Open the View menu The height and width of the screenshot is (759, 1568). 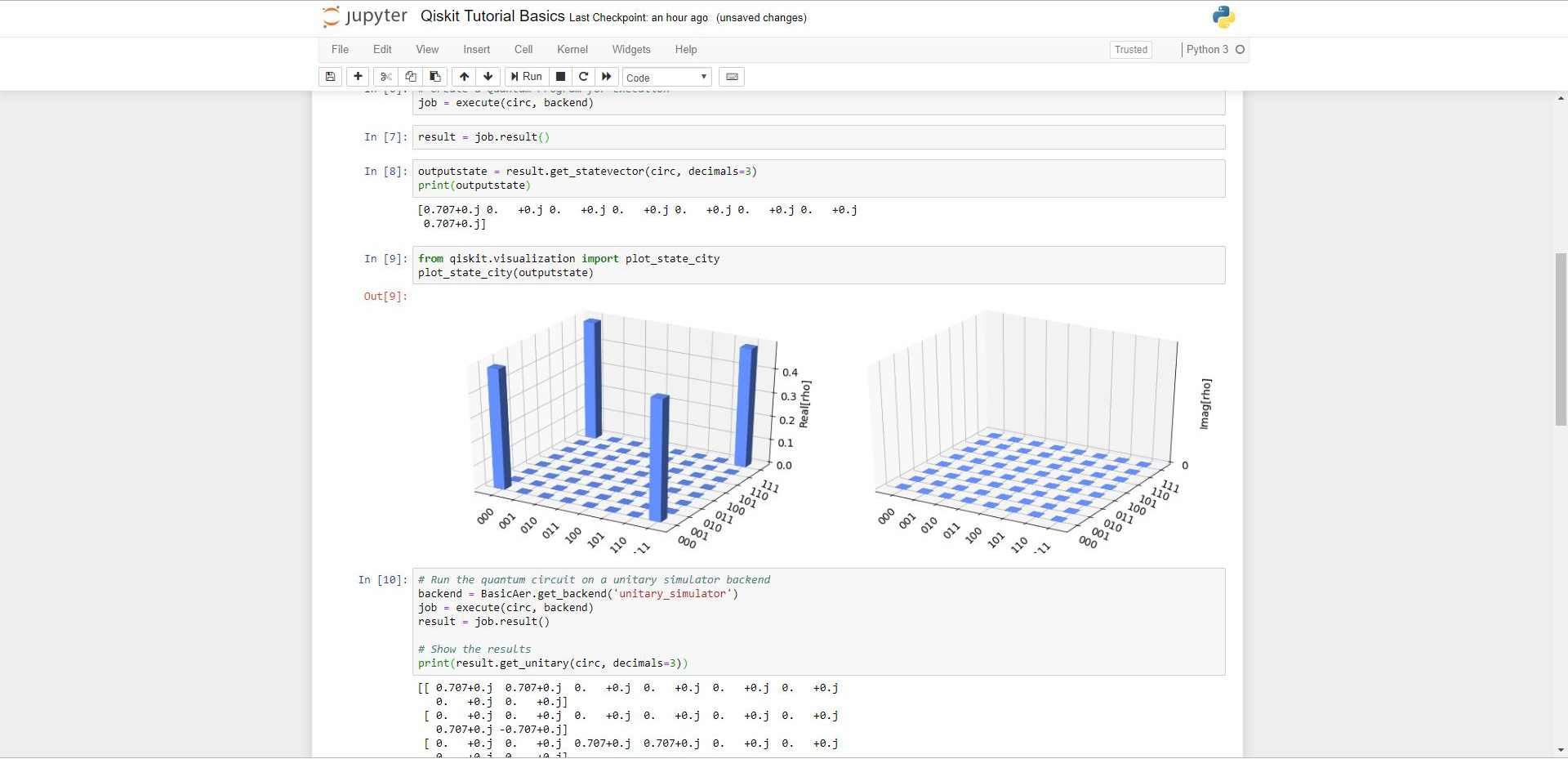(427, 50)
